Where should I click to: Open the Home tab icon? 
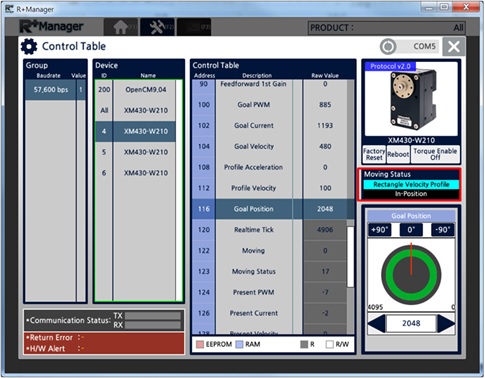[121, 27]
